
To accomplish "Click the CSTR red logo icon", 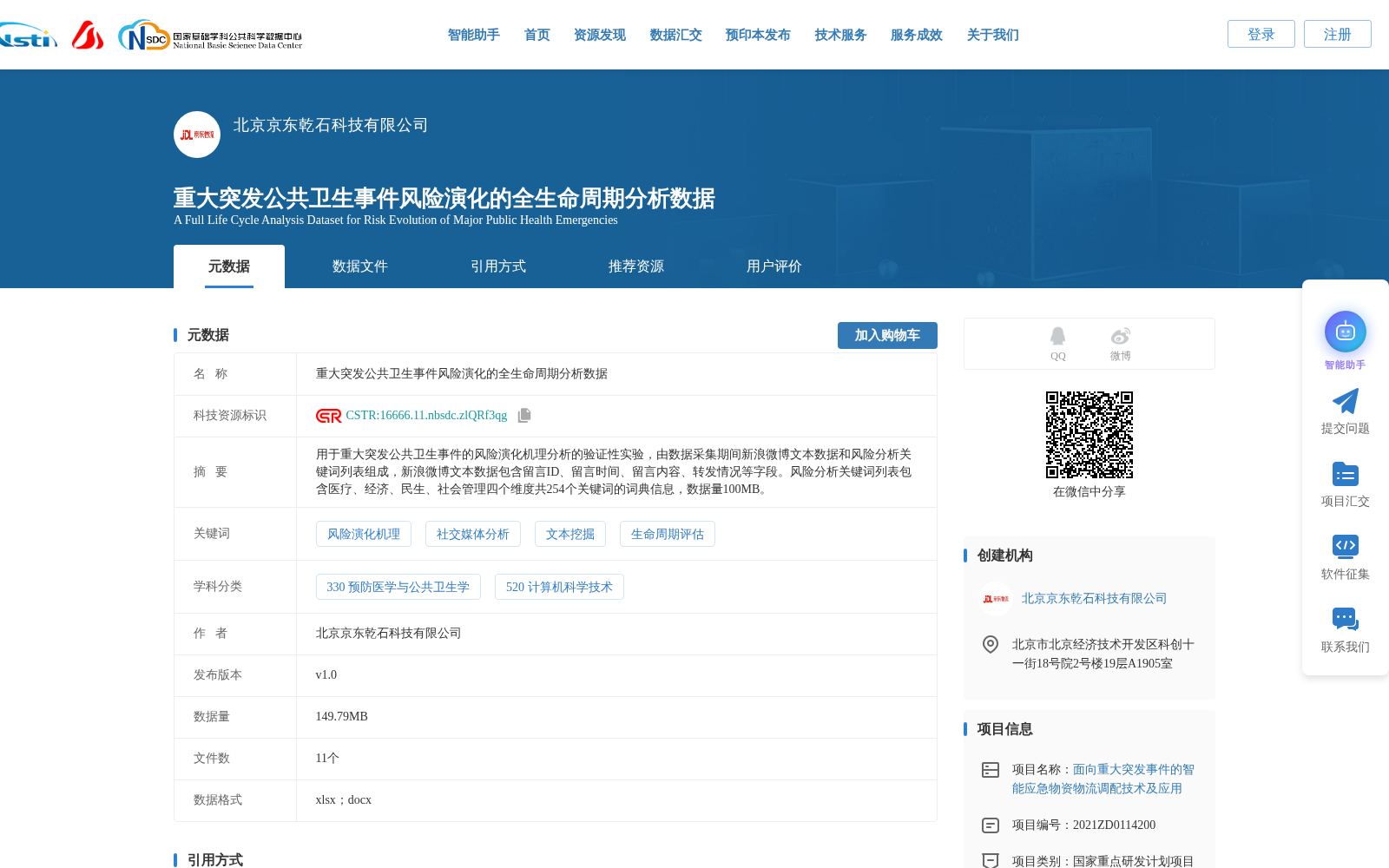I will (329, 416).
